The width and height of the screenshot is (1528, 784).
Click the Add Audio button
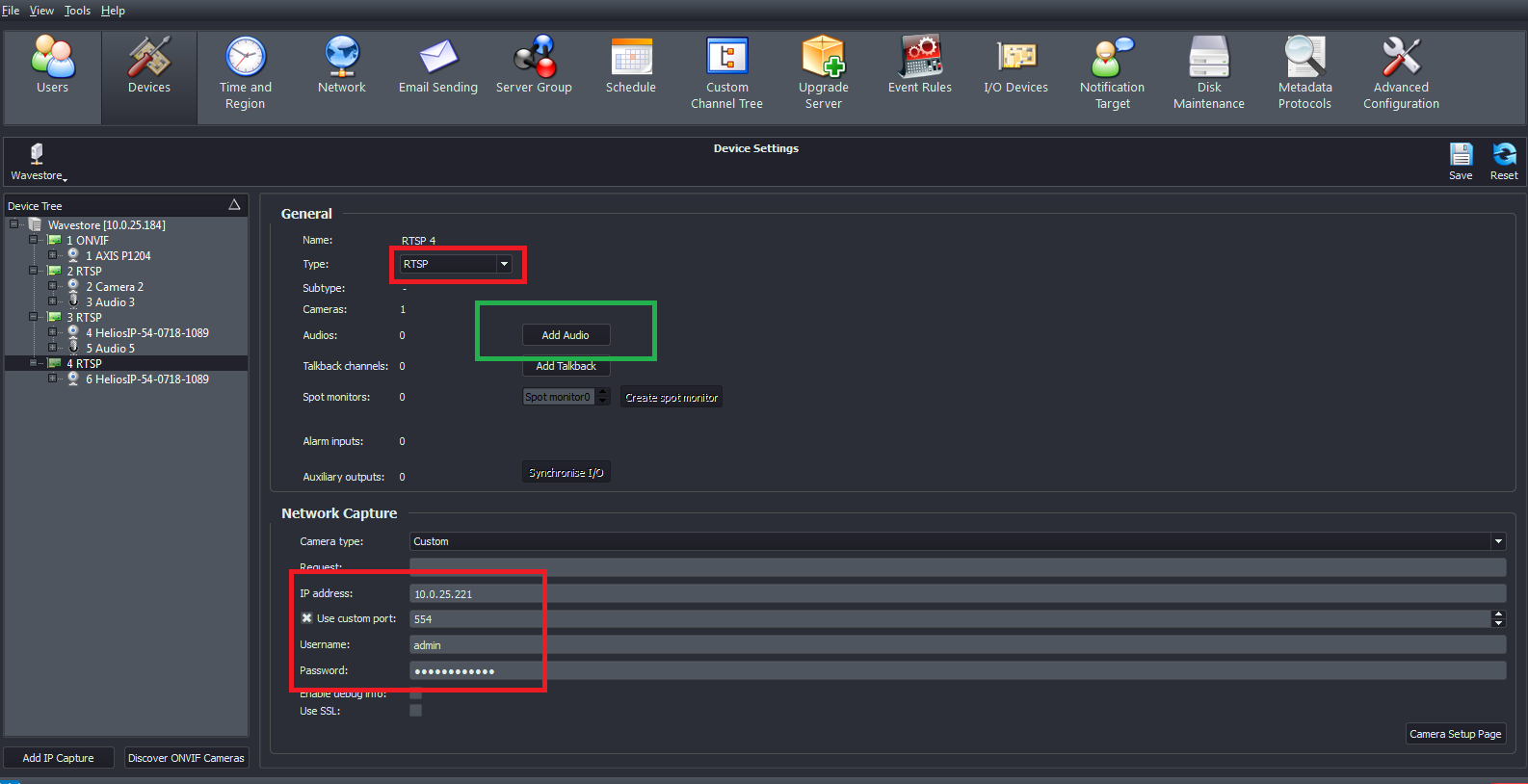pos(566,335)
